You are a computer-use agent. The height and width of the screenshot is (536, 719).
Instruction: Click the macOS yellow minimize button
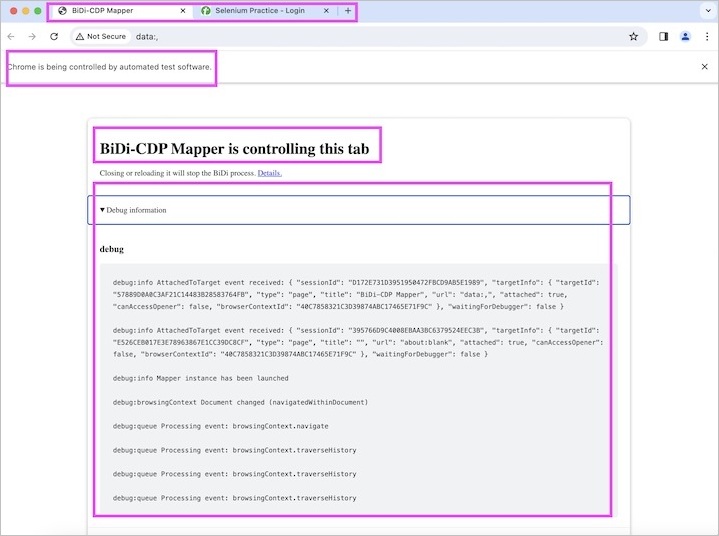pos(26,11)
